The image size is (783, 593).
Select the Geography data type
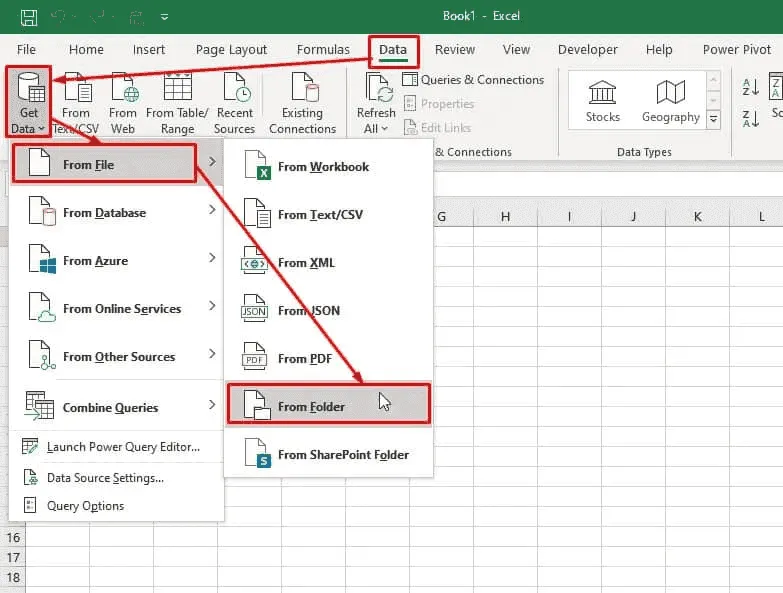coord(670,100)
